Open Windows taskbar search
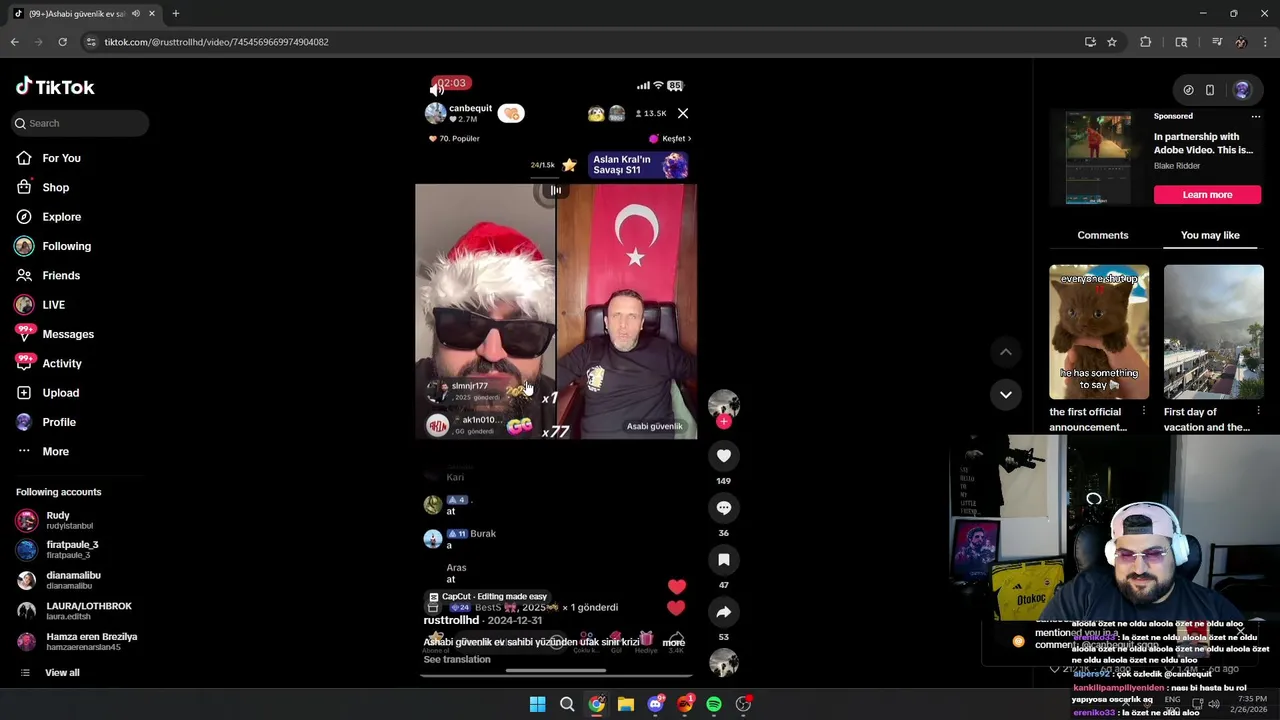The width and height of the screenshot is (1280, 720). (567, 704)
